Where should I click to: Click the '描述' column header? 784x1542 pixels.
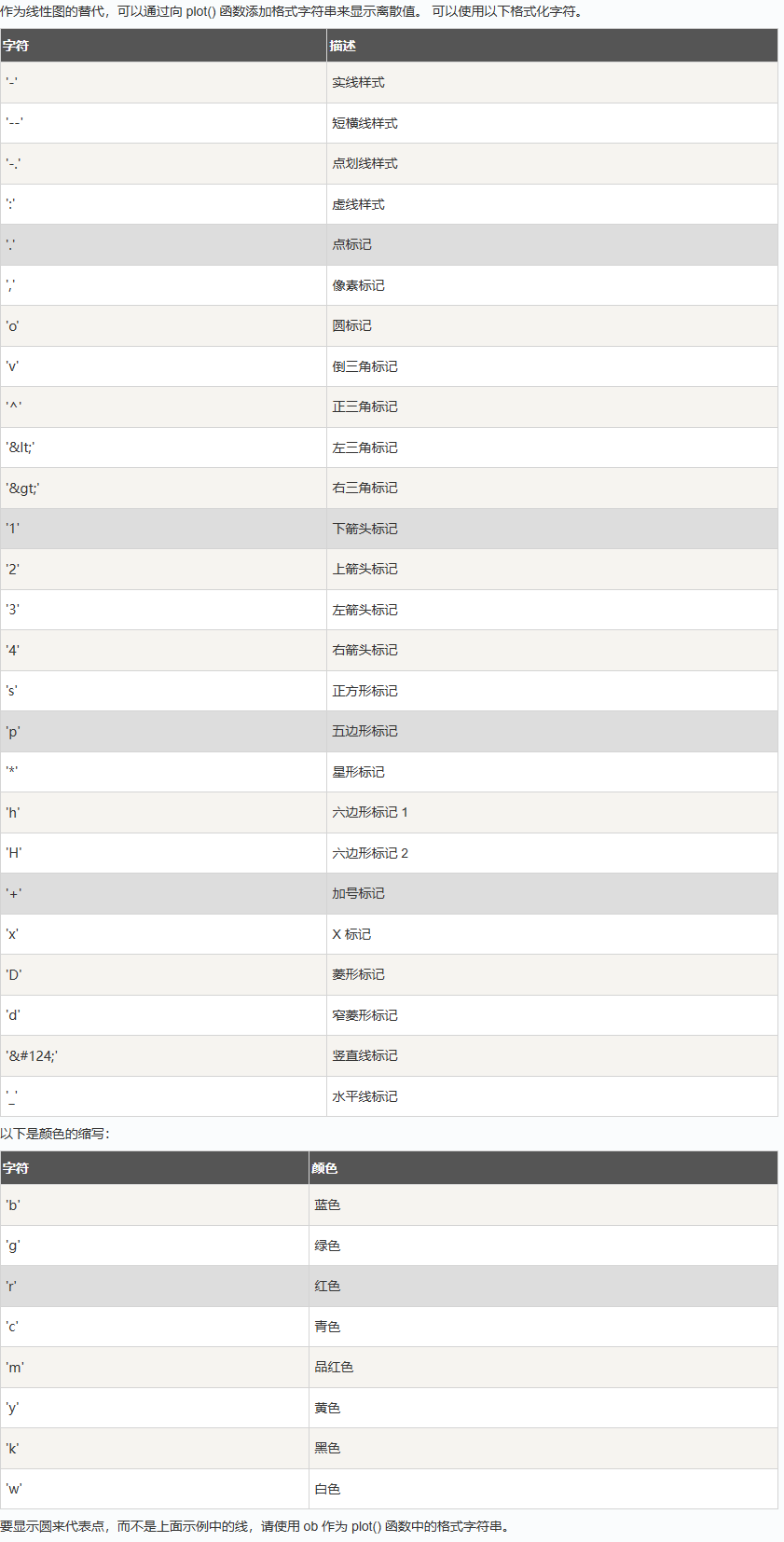click(x=343, y=46)
